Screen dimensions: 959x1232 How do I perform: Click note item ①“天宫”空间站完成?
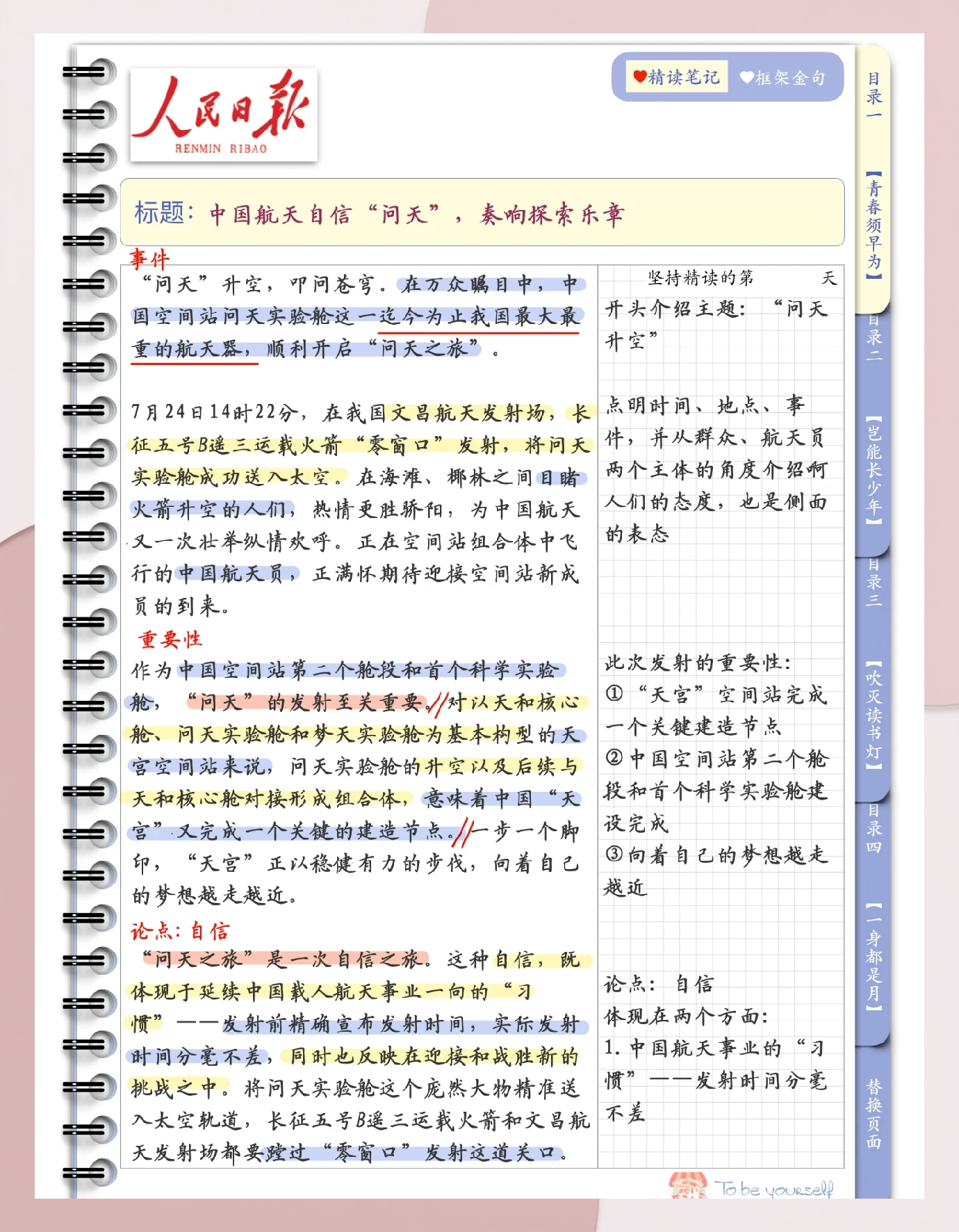tap(716, 695)
